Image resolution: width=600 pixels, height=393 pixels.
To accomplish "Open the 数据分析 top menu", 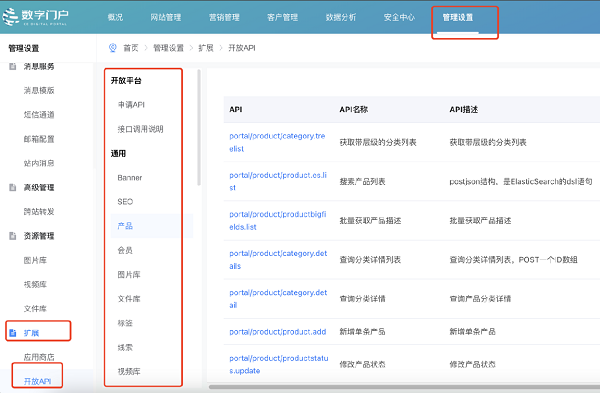I will pyautogui.click(x=341, y=17).
